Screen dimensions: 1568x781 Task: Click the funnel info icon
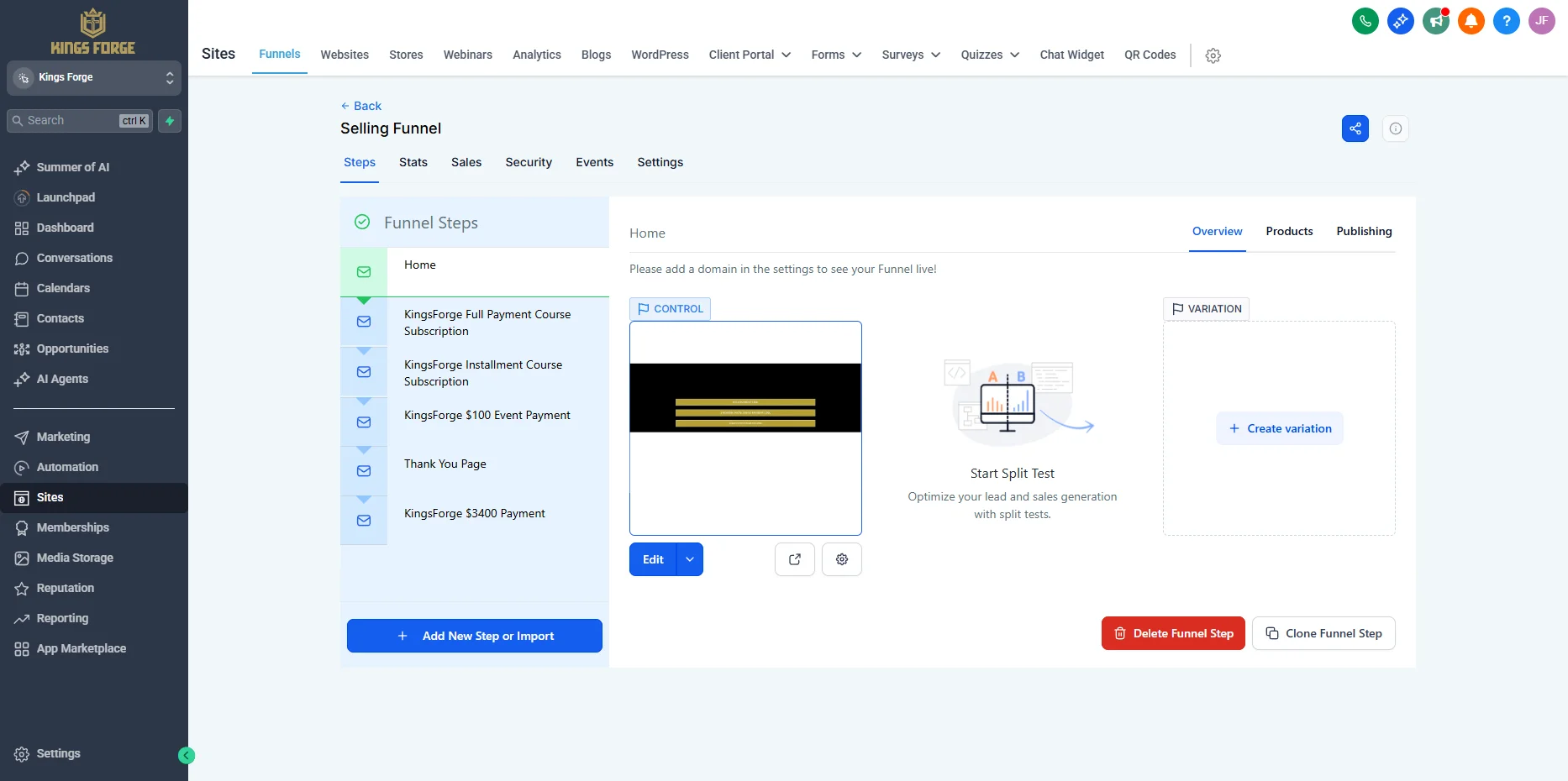pyautogui.click(x=1396, y=128)
